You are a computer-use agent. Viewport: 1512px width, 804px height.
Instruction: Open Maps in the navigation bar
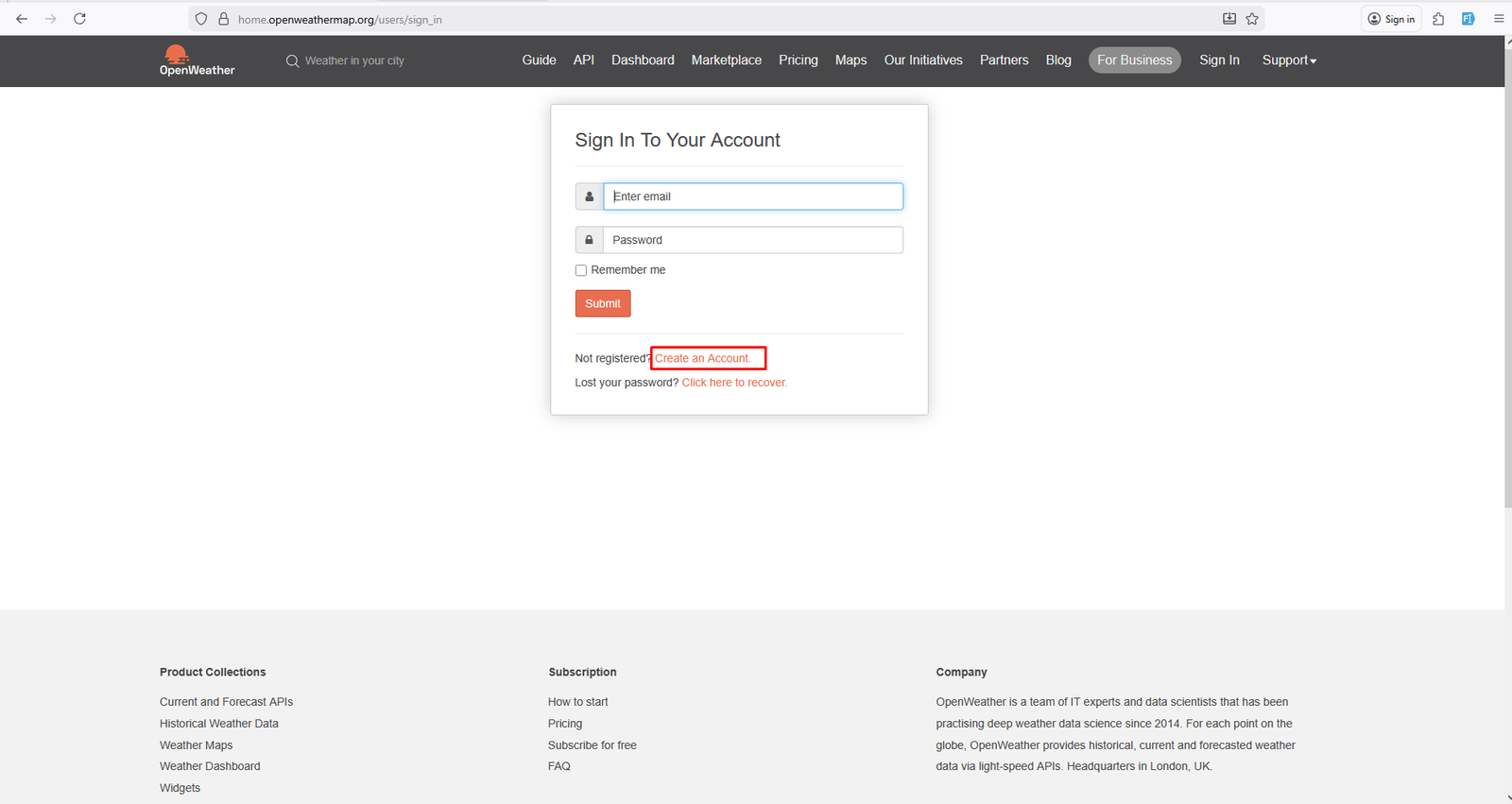click(x=850, y=60)
